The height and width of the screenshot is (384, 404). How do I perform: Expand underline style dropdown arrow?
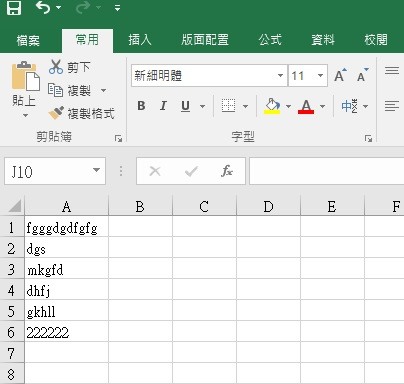click(202, 106)
